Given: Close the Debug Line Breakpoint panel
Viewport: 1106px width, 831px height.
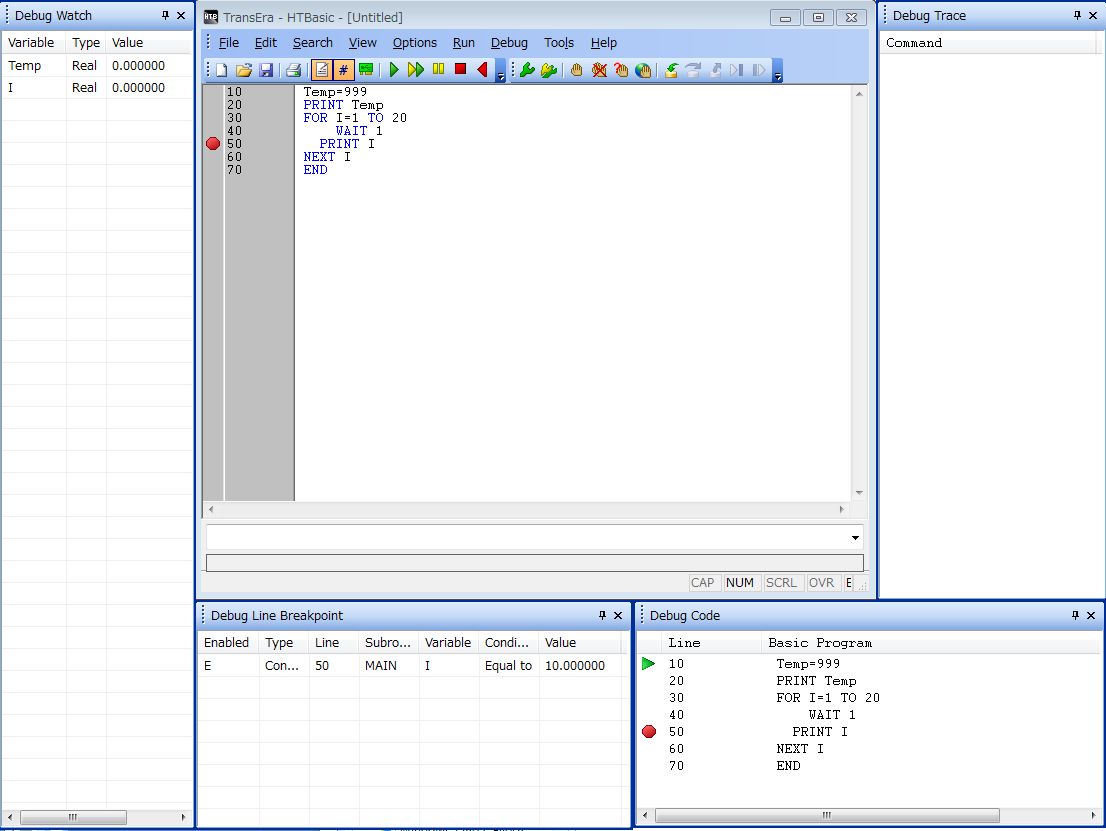Looking at the screenshot, I should click(618, 615).
